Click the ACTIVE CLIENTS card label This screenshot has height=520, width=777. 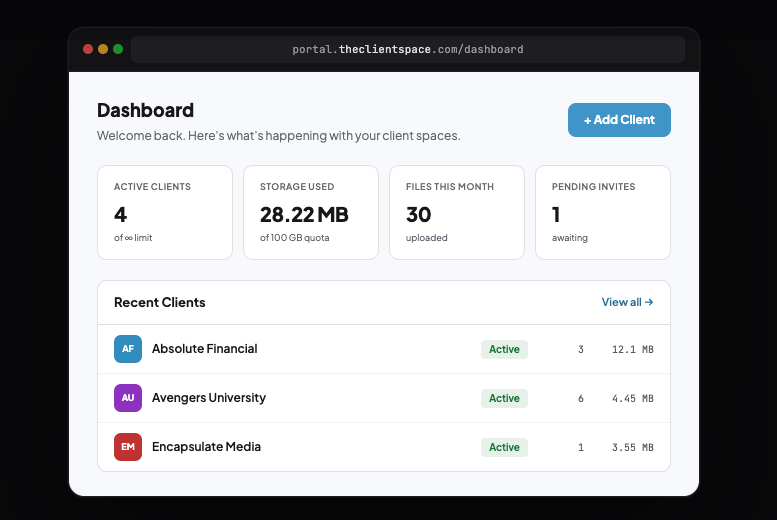[x=152, y=187]
